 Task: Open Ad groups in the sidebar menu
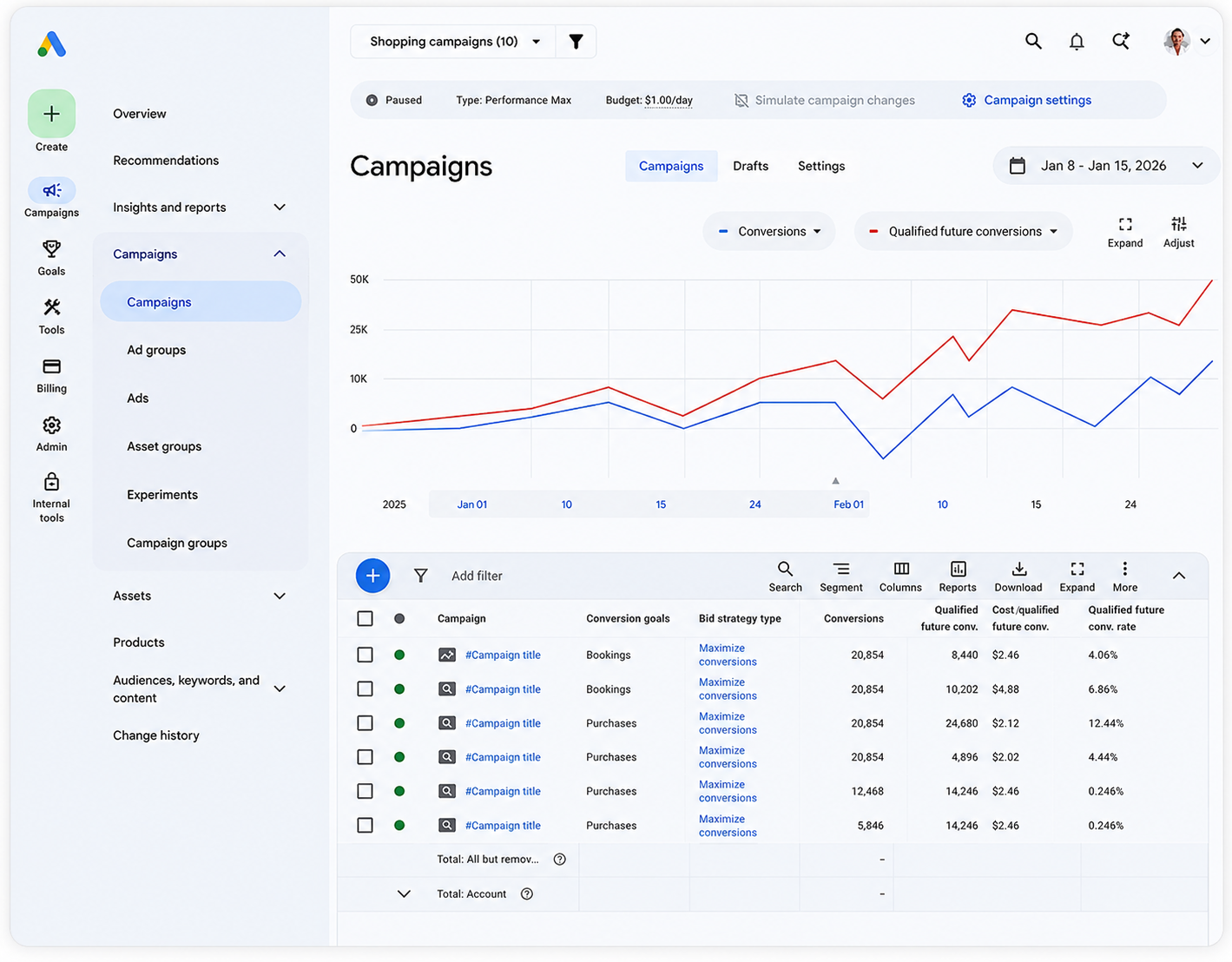(156, 350)
